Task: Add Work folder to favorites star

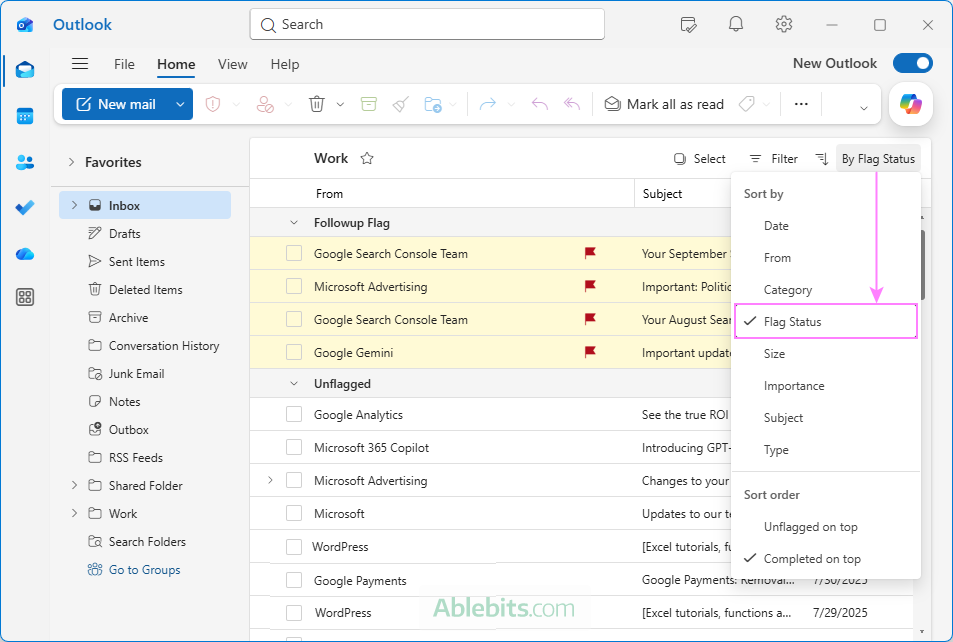Action: 367,159
